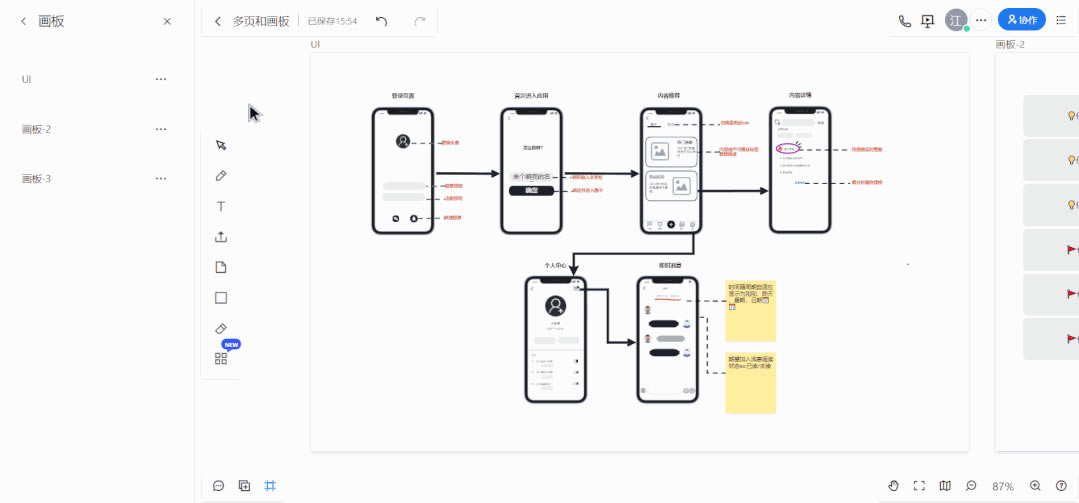
Task: Select the 首次进入应用 phone mockup
Action: pyautogui.click(x=531, y=171)
